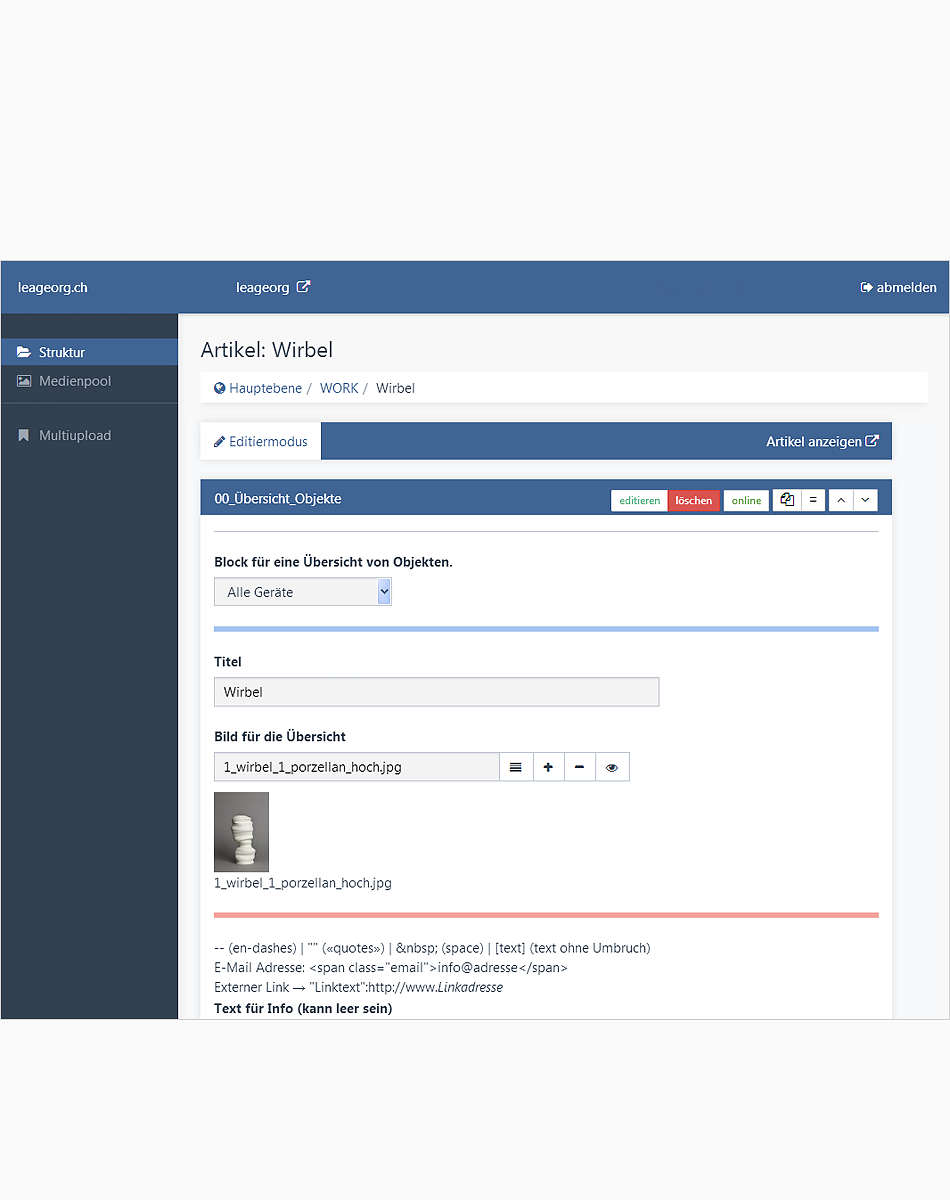Screen dimensions: 950x1200
Task: Move block down with the down chevron
Action: click(865, 500)
